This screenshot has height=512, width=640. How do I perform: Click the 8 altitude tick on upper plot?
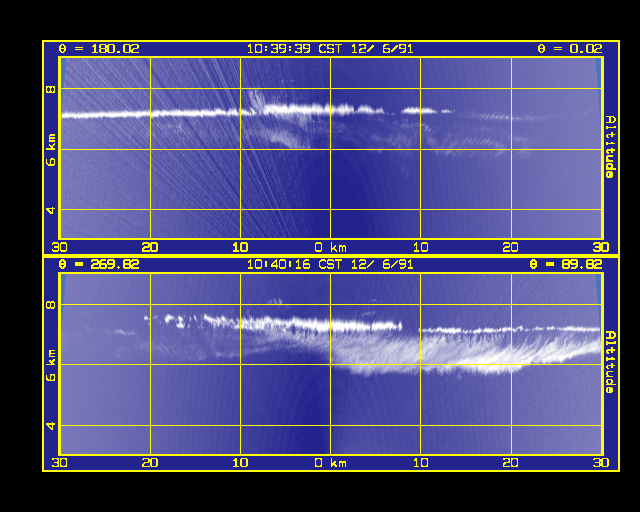pyautogui.click(x=51, y=88)
